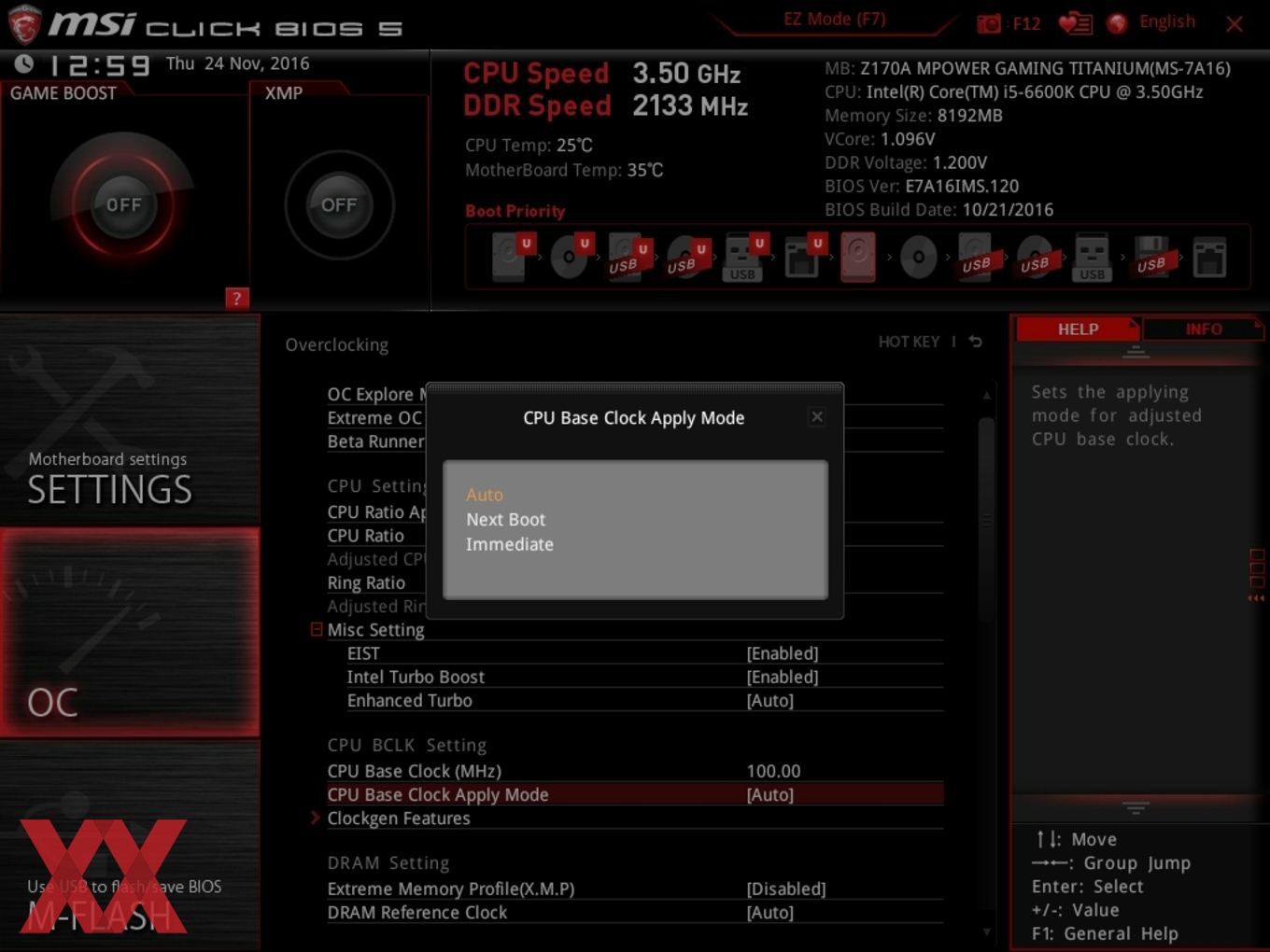Image resolution: width=1270 pixels, height=952 pixels.
Task: Open the Motherboard SETTINGS section
Action: pos(130,420)
